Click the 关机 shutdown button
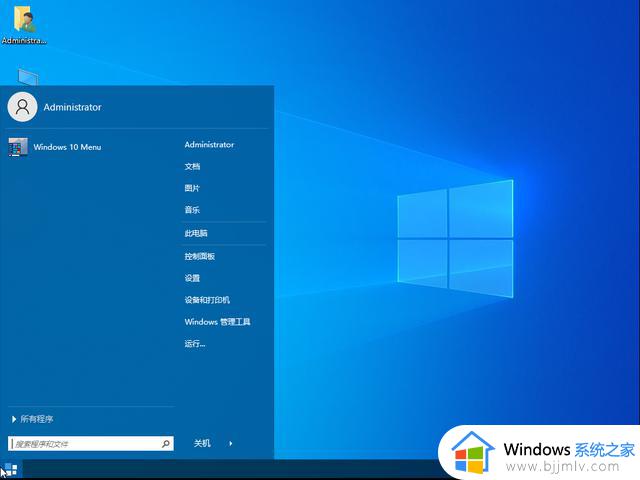The height and width of the screenshot is (480, 640). click(202, 443)
